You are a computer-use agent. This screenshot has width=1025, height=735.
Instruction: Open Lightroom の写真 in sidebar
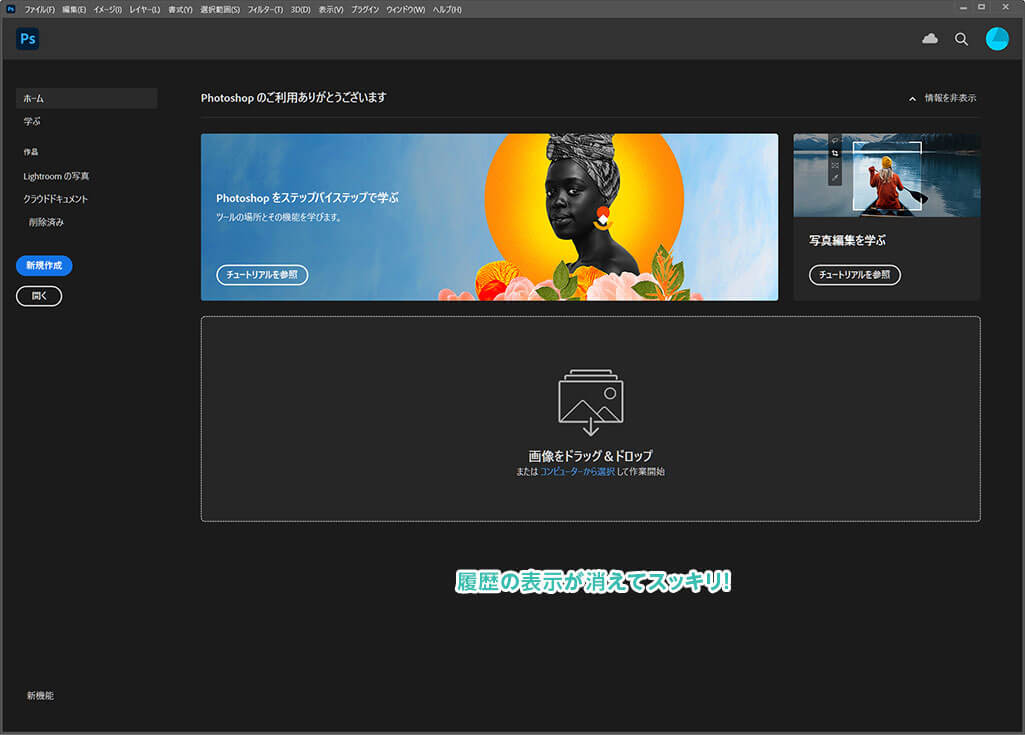[x=56, y=176]
